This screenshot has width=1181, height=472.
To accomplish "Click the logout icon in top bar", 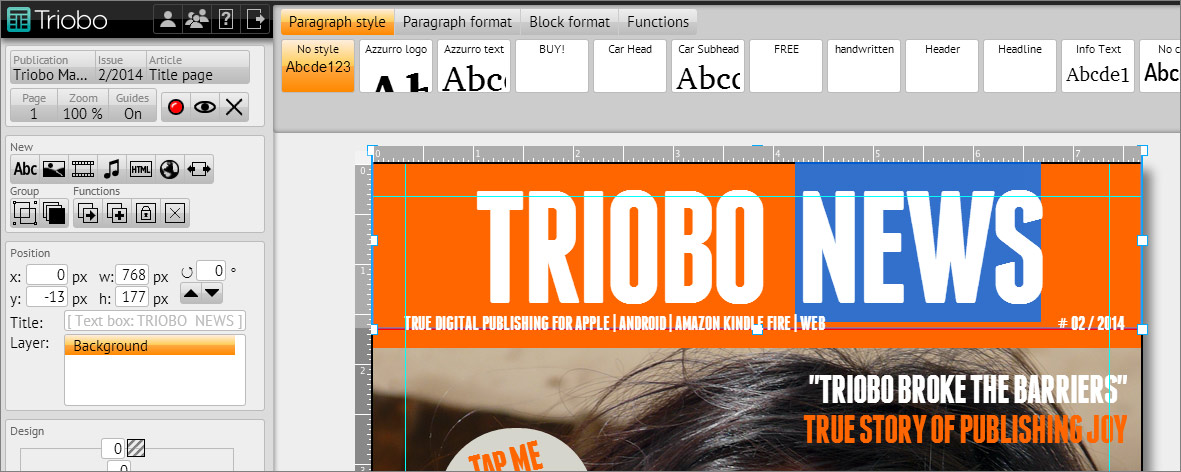I will (255, 18).
